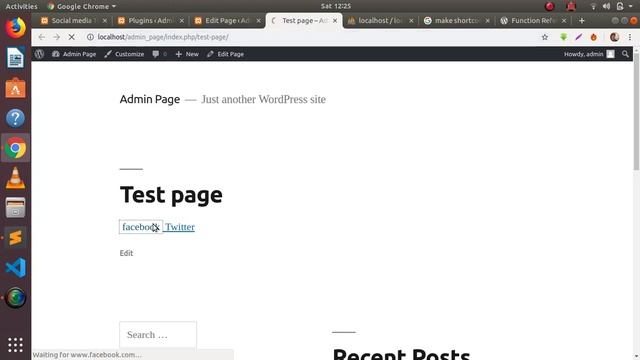Open WordPress admin bar search
Screen dimensions: 640x360
coord(625,54)
